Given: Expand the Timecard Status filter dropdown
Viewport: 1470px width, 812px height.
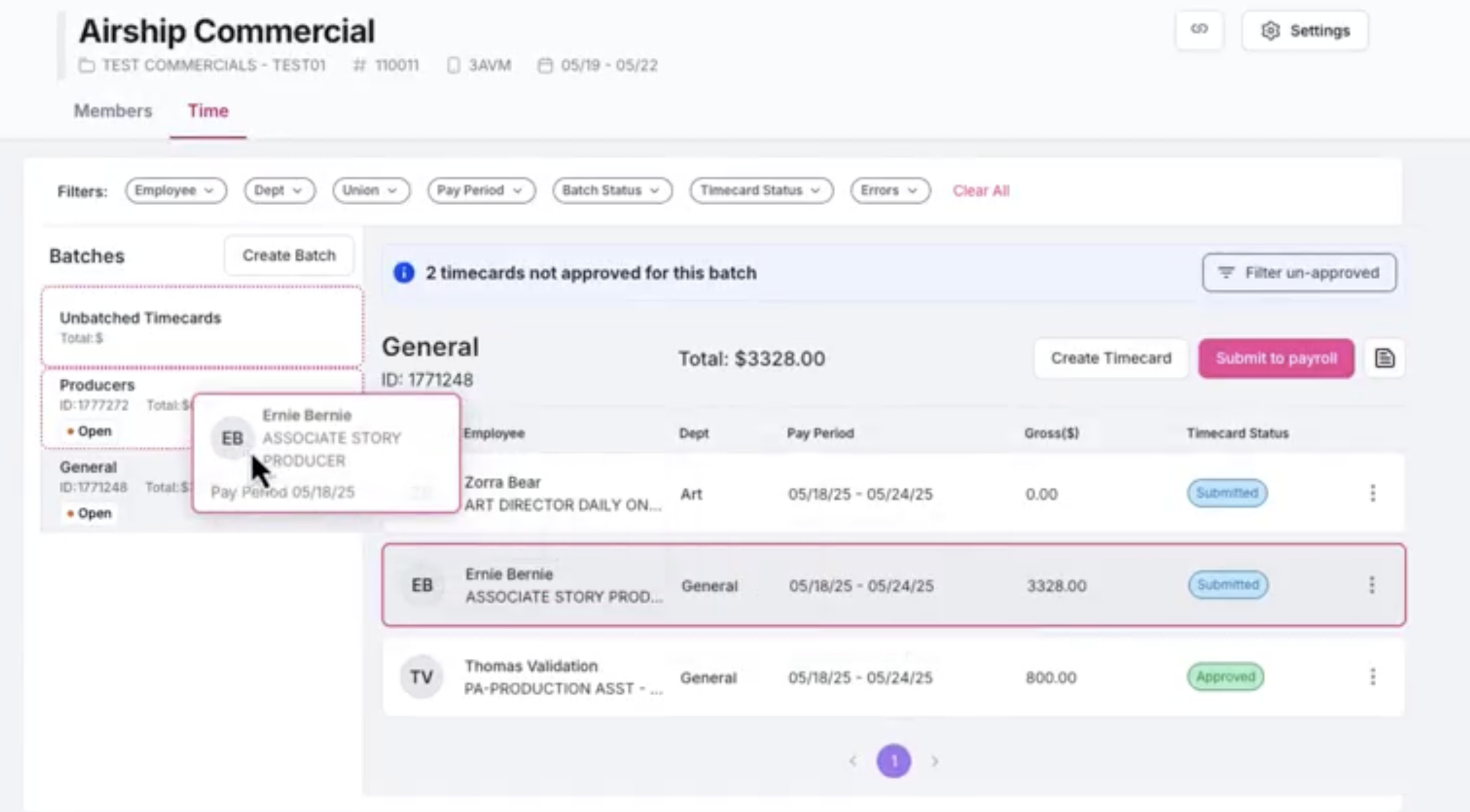Looking at the screenshot, I should pos(761,190).
